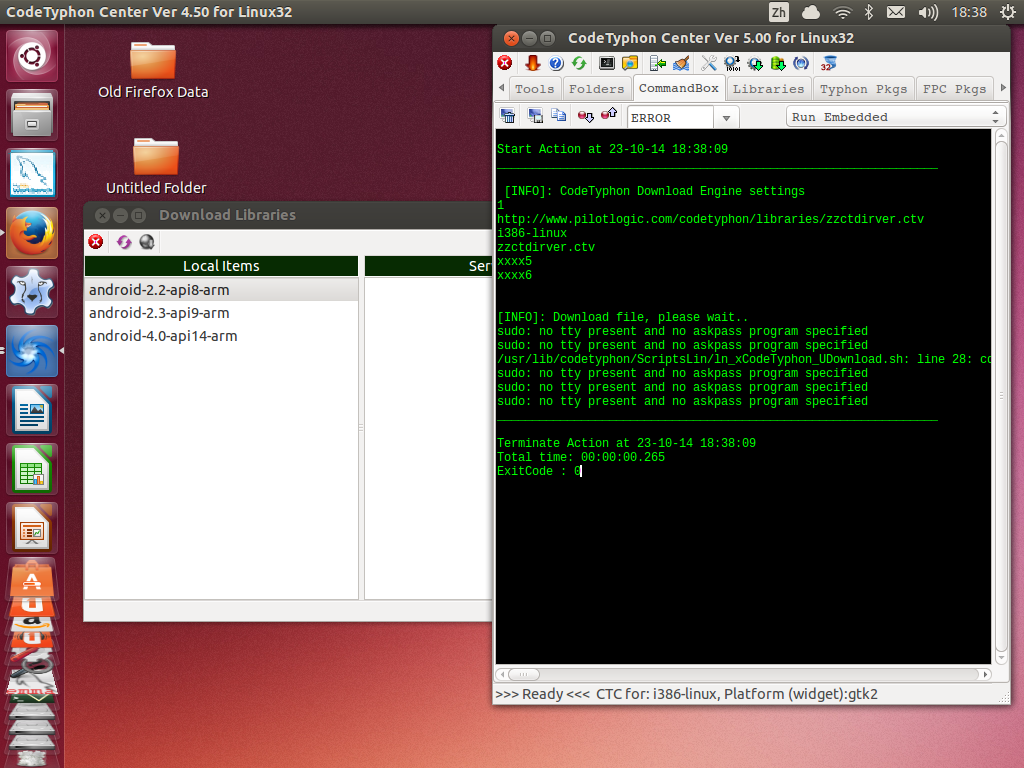Launch Firefox from the launcher
1024x768 pixels.
32,232
